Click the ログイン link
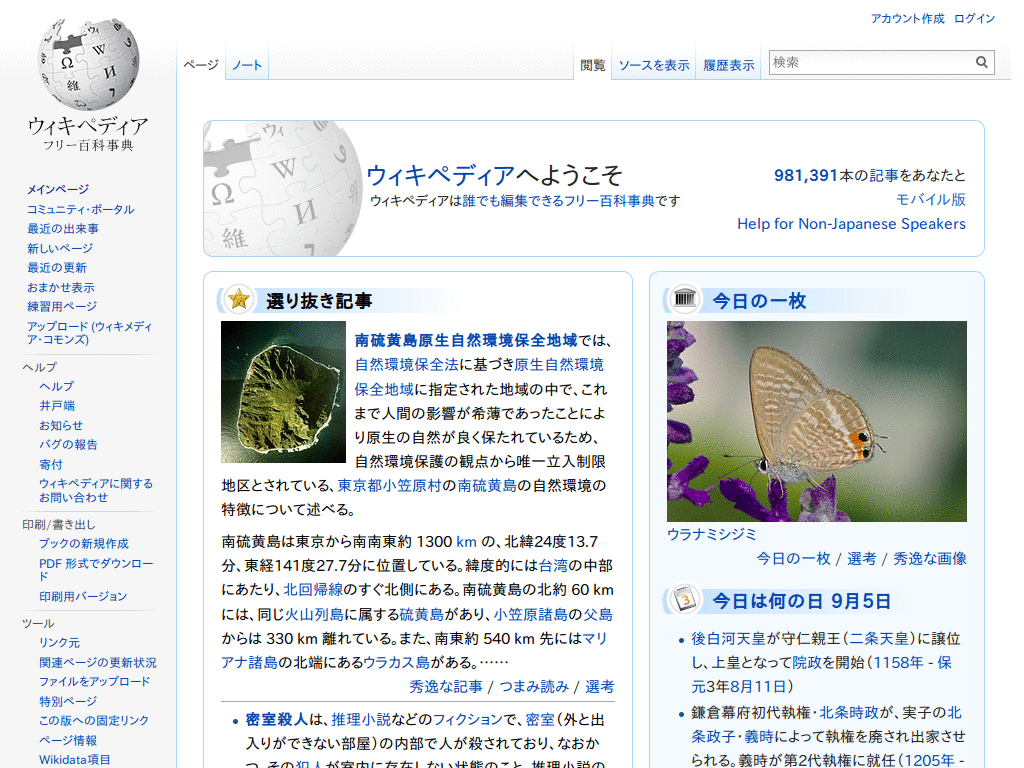The height and width of the screenshot is (768, 1024). pyautogui.click(x=974, y=18)
